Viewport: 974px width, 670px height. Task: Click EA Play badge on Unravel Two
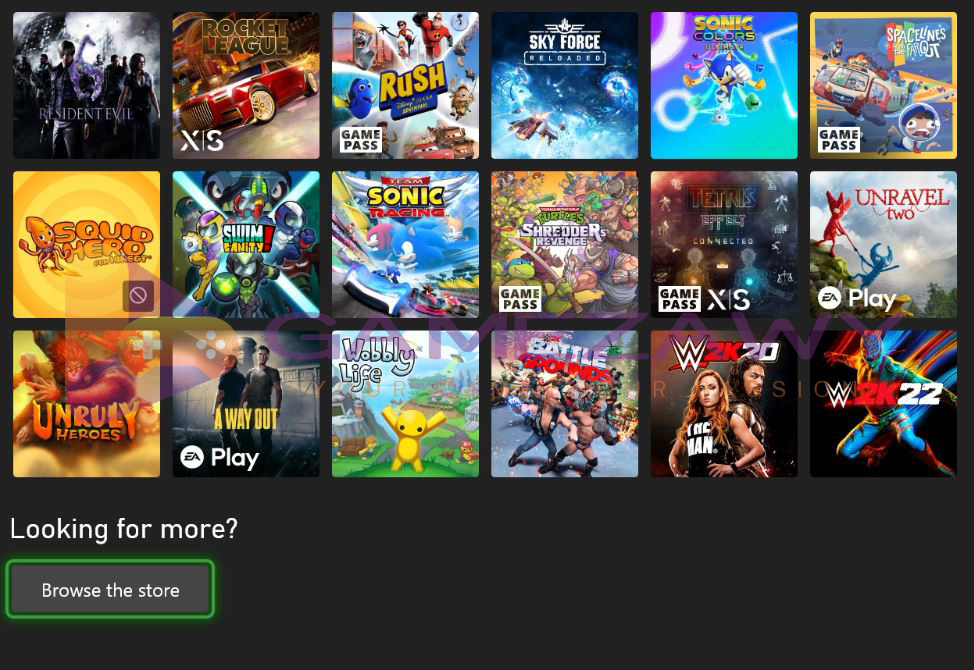[x=857, y=299]
